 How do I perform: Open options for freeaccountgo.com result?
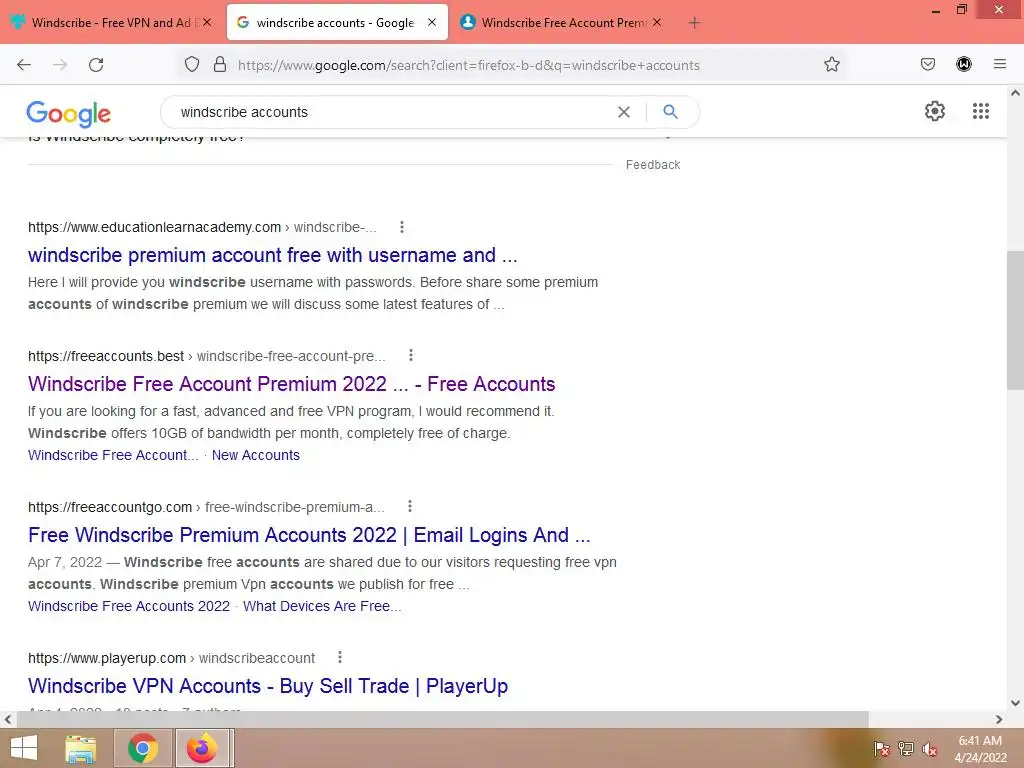409,506
